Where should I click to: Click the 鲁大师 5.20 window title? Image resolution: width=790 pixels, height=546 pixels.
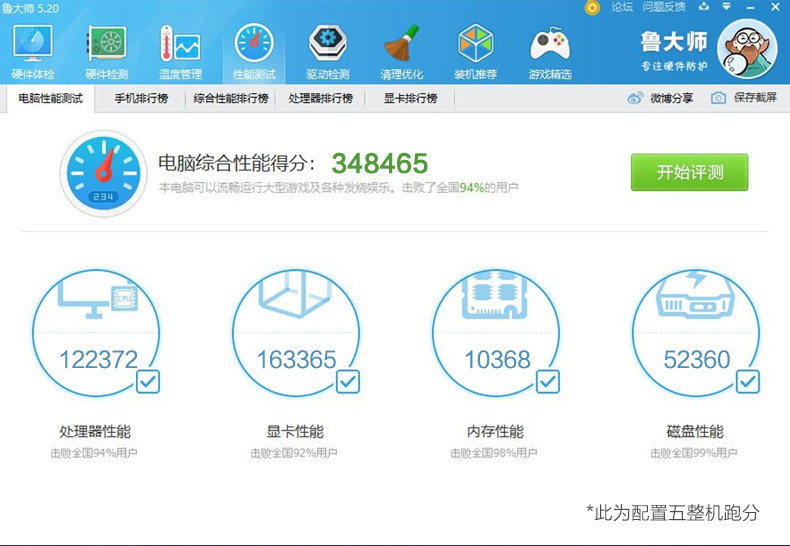click(30, 8)
